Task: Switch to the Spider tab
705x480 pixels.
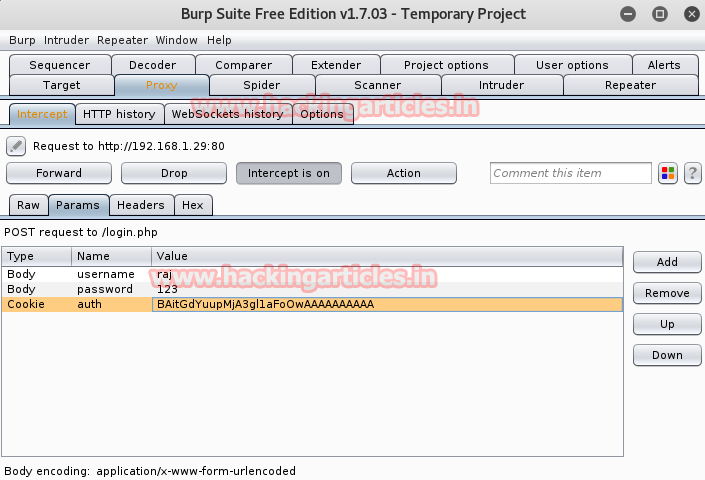Action: (262, 85)
